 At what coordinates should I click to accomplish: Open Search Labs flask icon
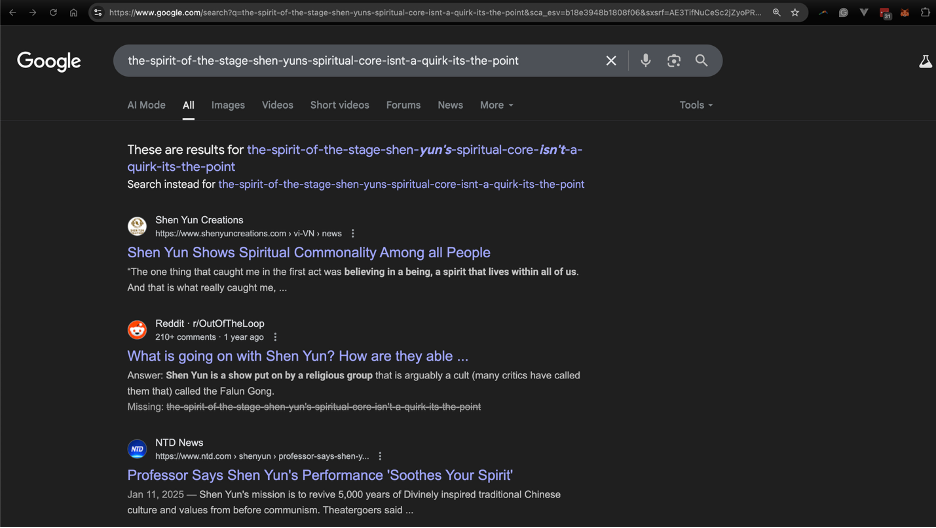pos(925,61)
